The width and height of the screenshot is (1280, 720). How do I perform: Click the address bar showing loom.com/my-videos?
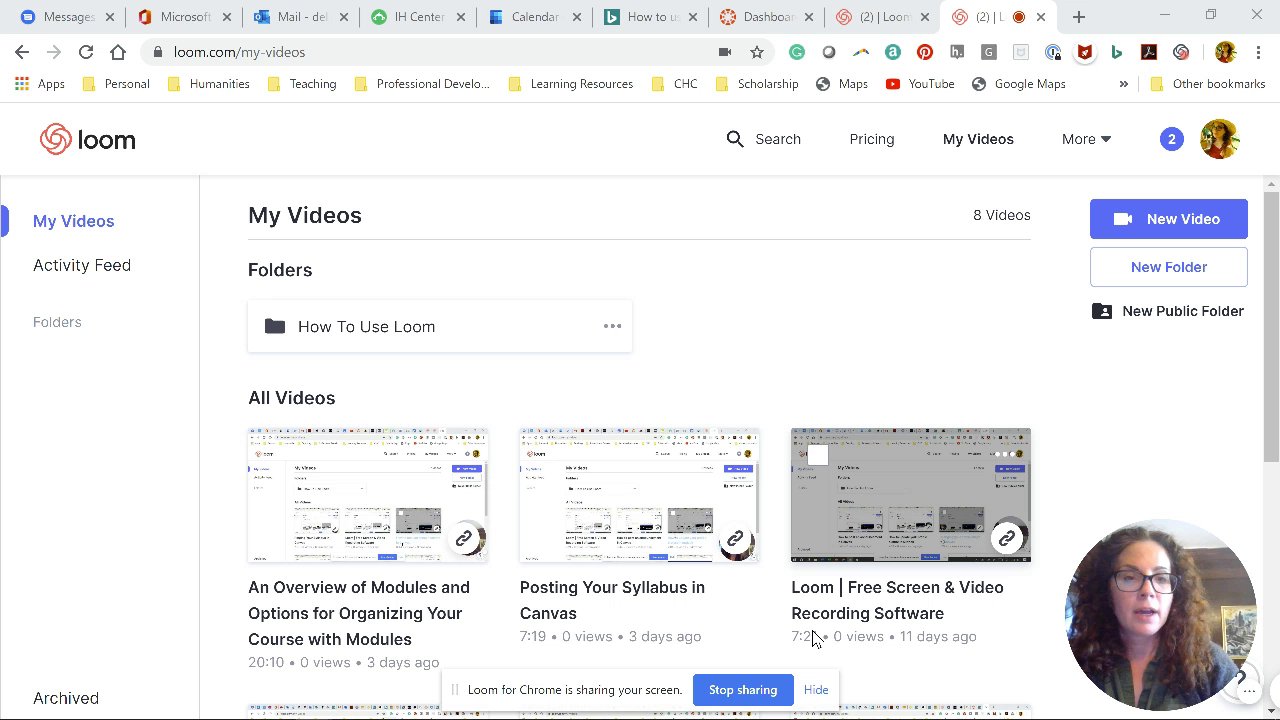point(430,52)
